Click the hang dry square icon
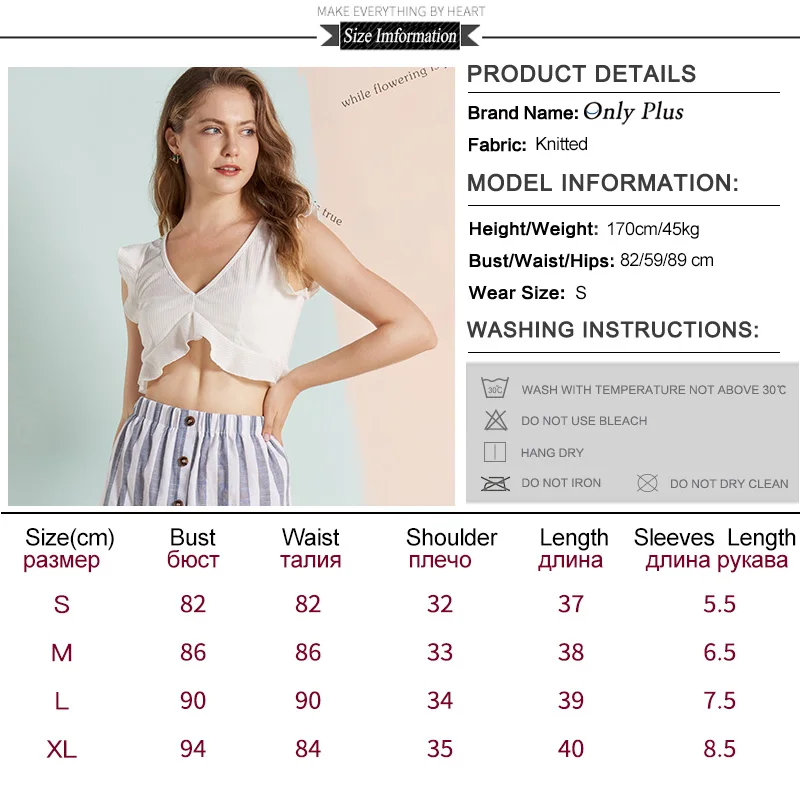This screenshot has width=800, height=800. click(x=494, y=452)
